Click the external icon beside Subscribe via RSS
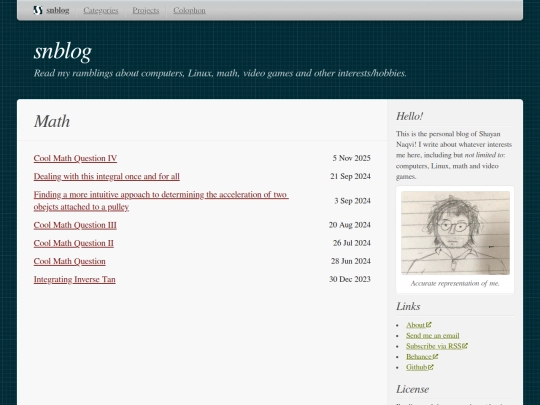The width and height of the screenshot is (540, 405). tap(465, 346)
